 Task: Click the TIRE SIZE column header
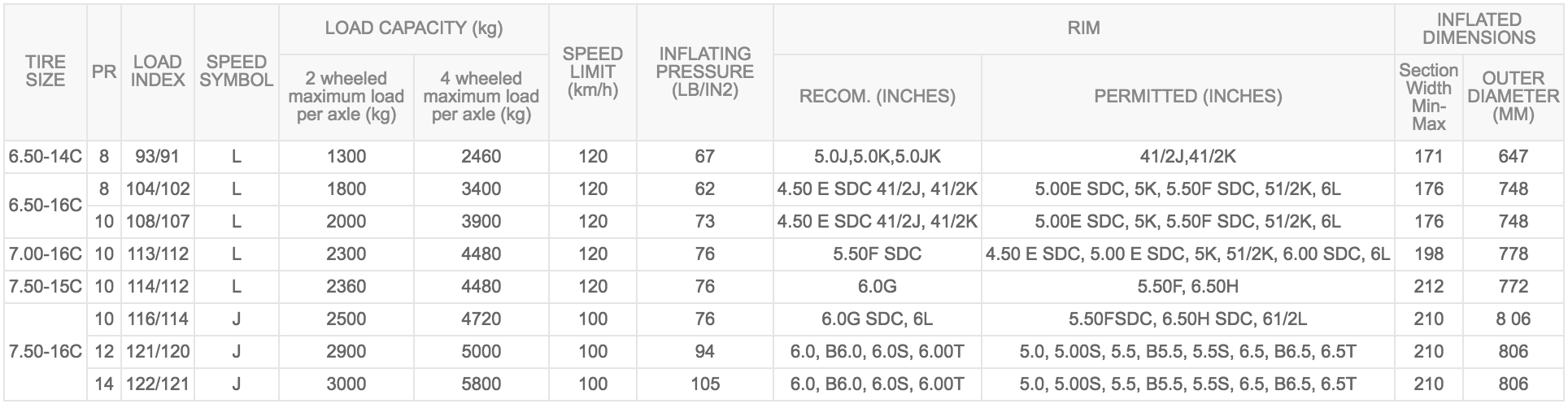46,72
